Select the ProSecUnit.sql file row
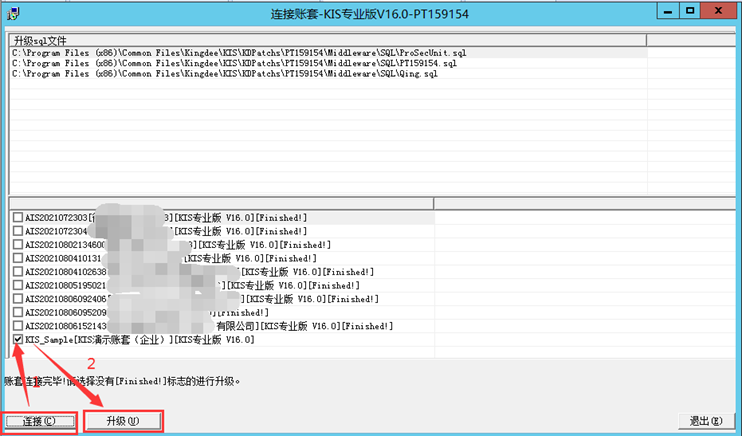Screen dimensions: 742x436 point(328,53)
